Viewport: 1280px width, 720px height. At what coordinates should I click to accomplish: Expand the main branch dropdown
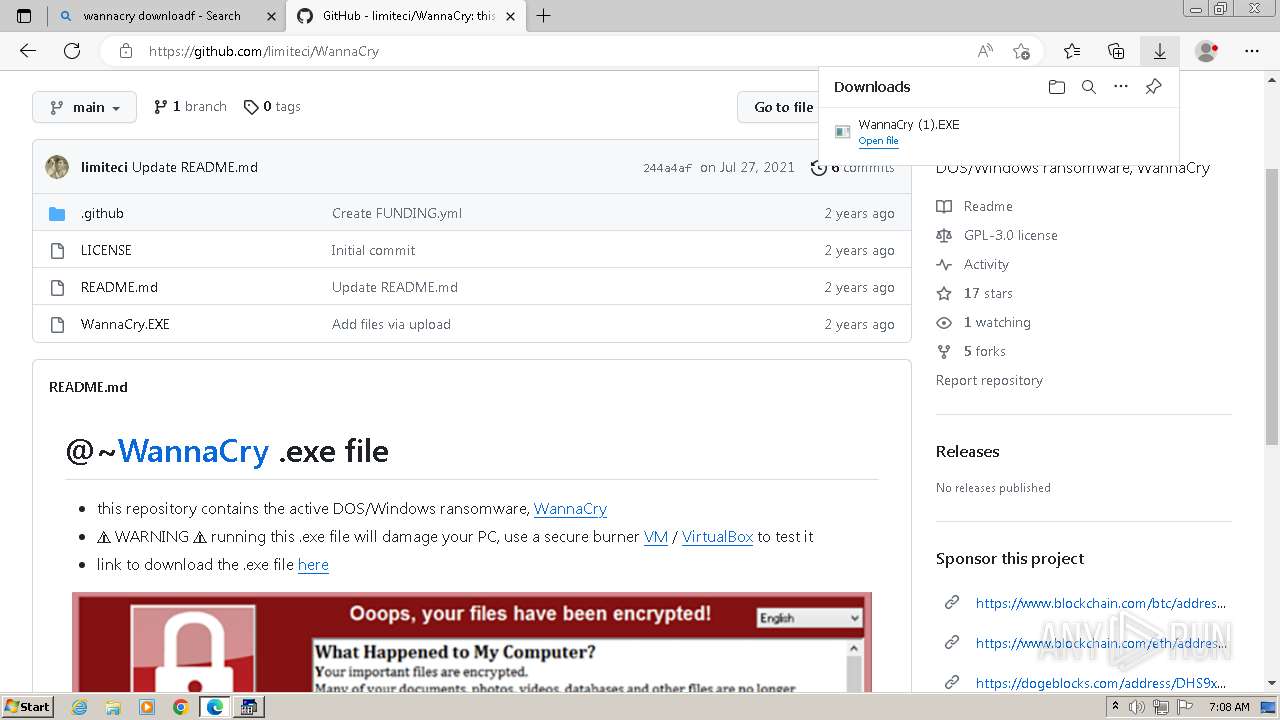[85, 107]
